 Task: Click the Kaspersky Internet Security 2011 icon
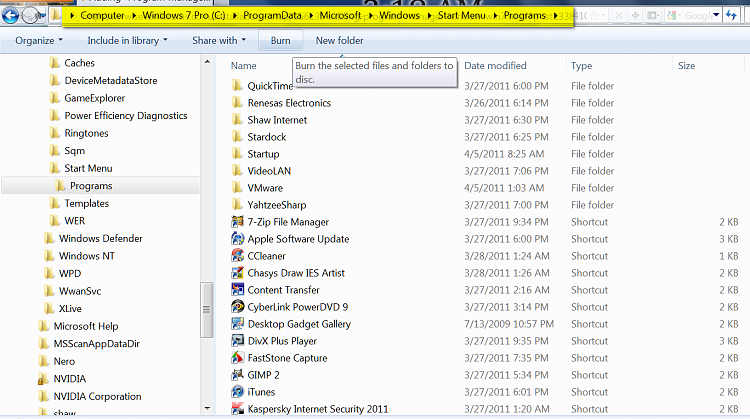click(x=237, y=408)
